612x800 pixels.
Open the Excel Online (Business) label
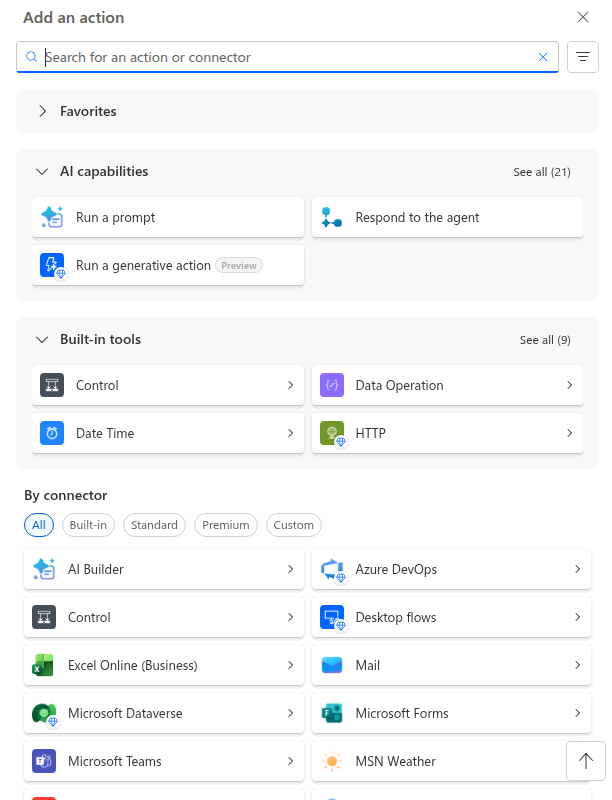coord(133,665)
